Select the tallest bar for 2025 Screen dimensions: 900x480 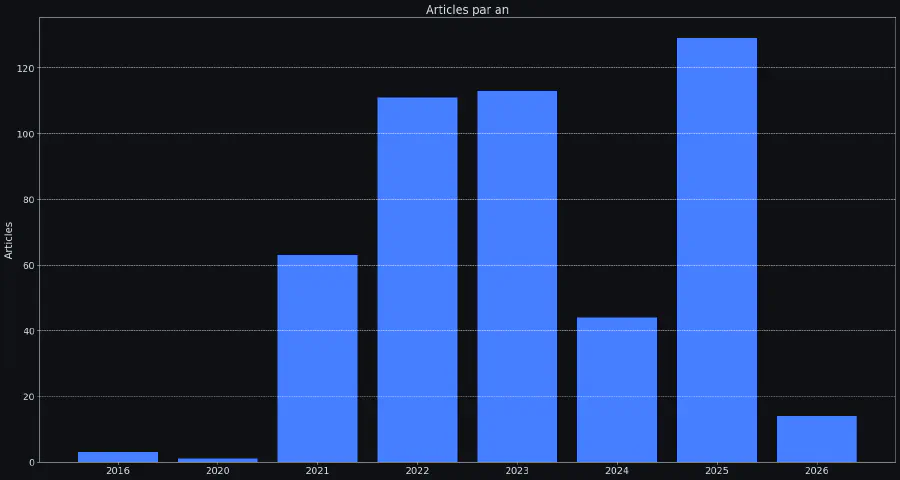[x=716, y=250]
